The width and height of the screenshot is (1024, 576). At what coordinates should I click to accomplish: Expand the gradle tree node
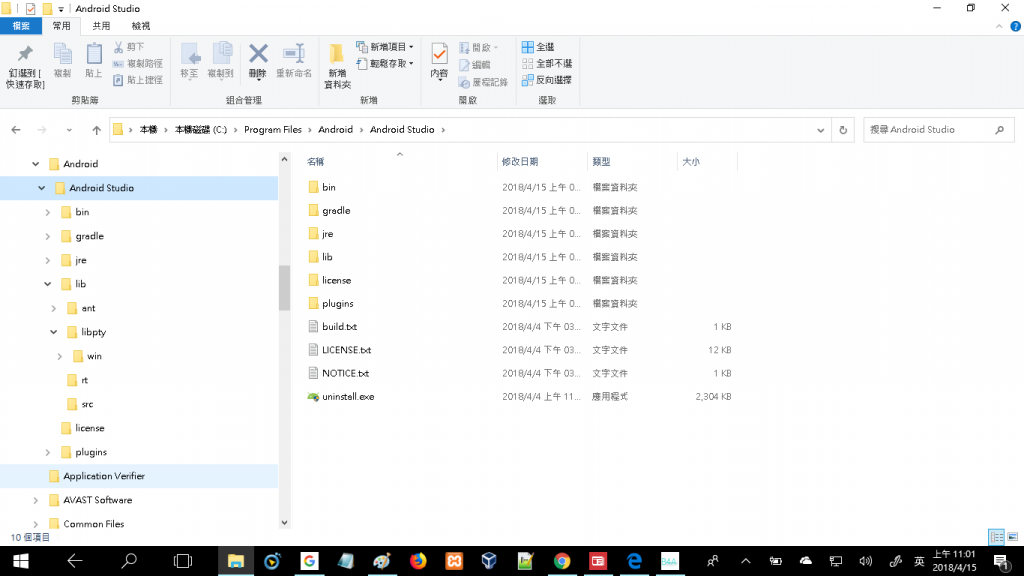coord(48,236)
